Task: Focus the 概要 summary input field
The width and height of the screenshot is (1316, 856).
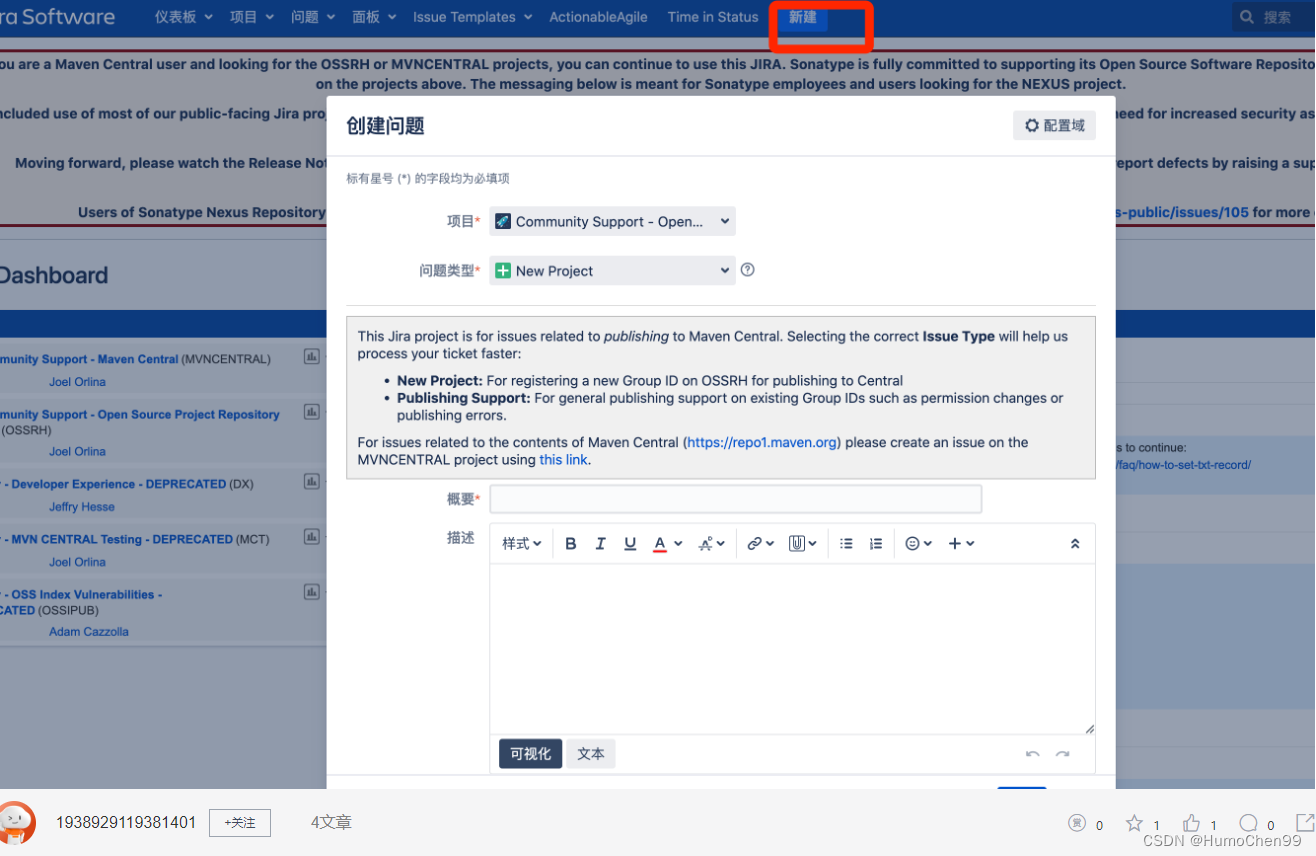Action: pyautogui.click(x=735, y=499)
